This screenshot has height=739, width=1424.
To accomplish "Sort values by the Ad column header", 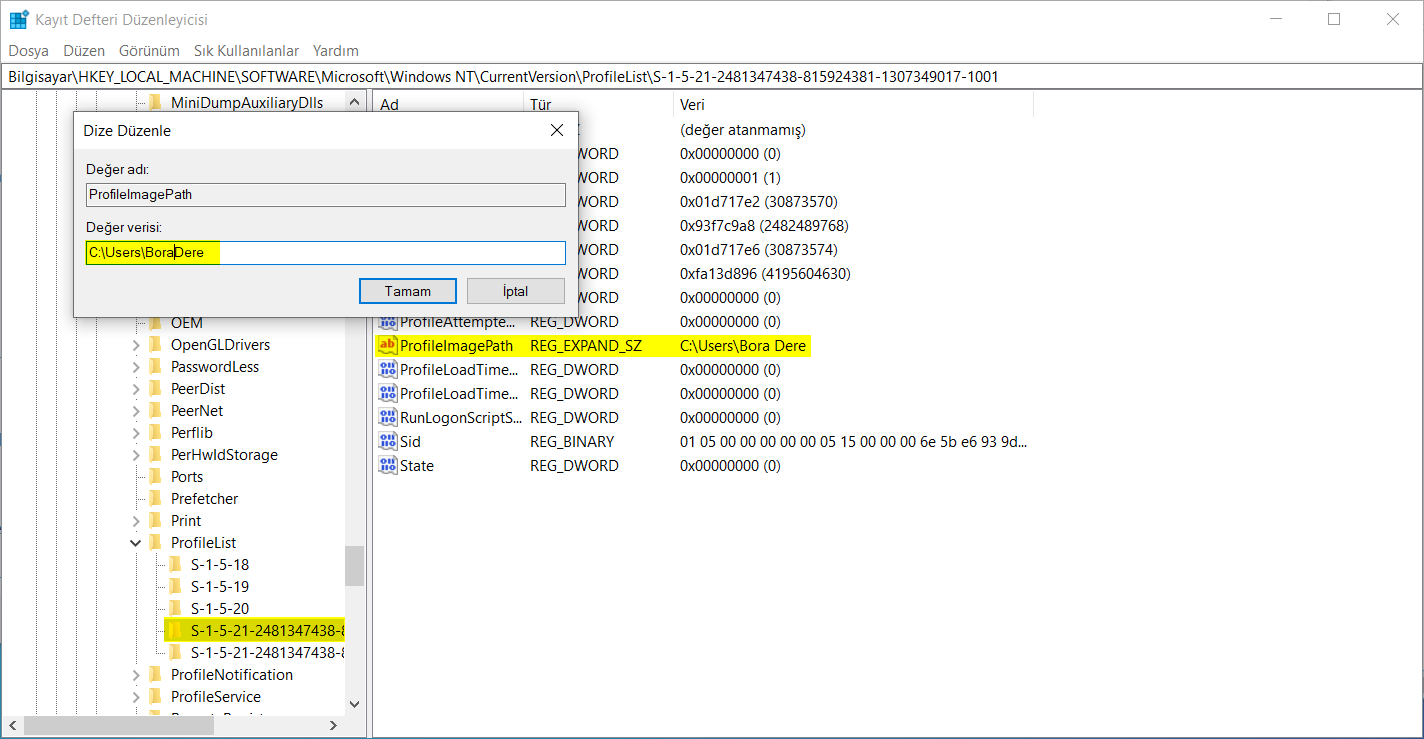I will tap(448, 104).
